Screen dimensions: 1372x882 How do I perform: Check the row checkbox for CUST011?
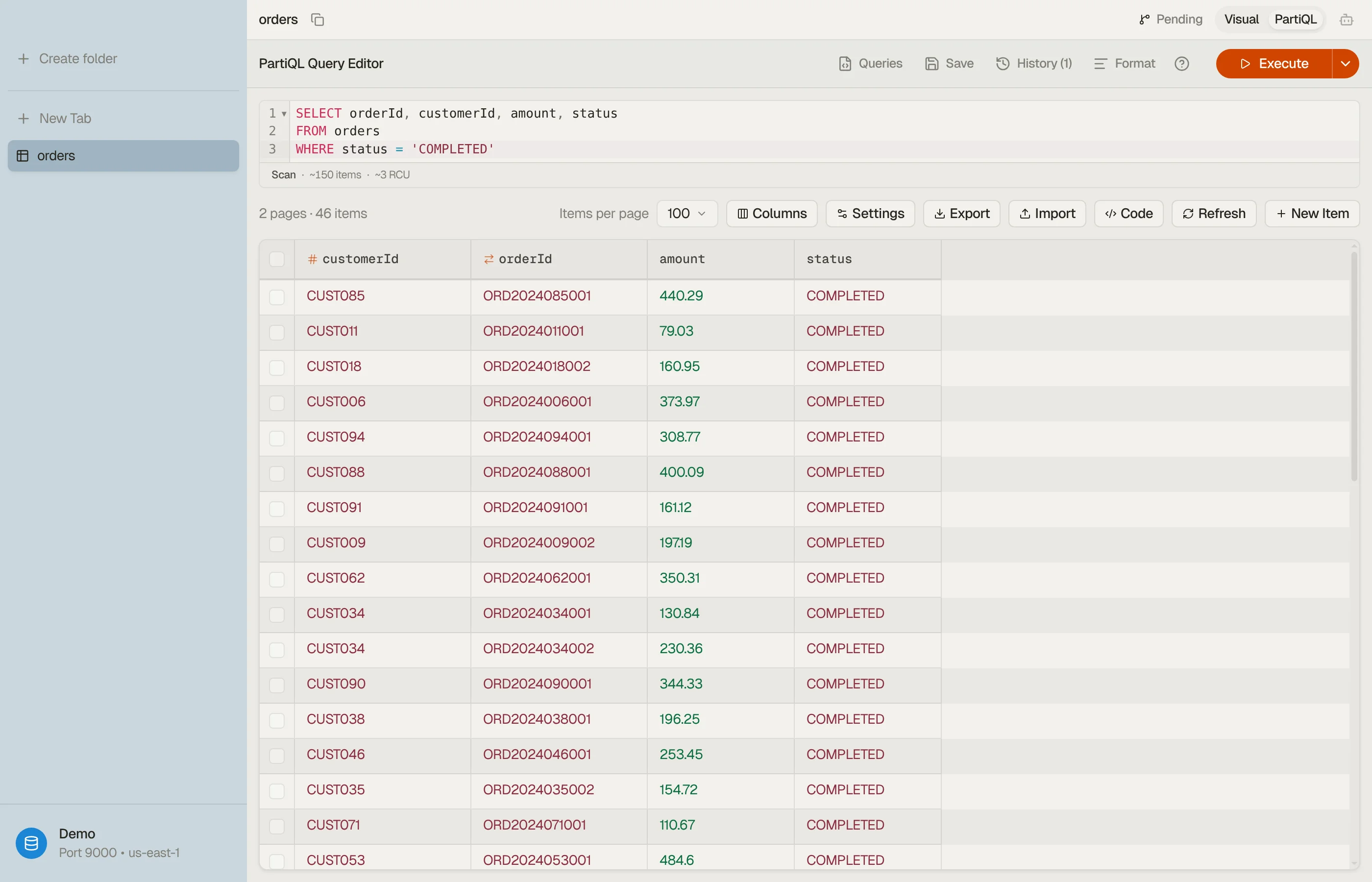click(x=276, y=332)
